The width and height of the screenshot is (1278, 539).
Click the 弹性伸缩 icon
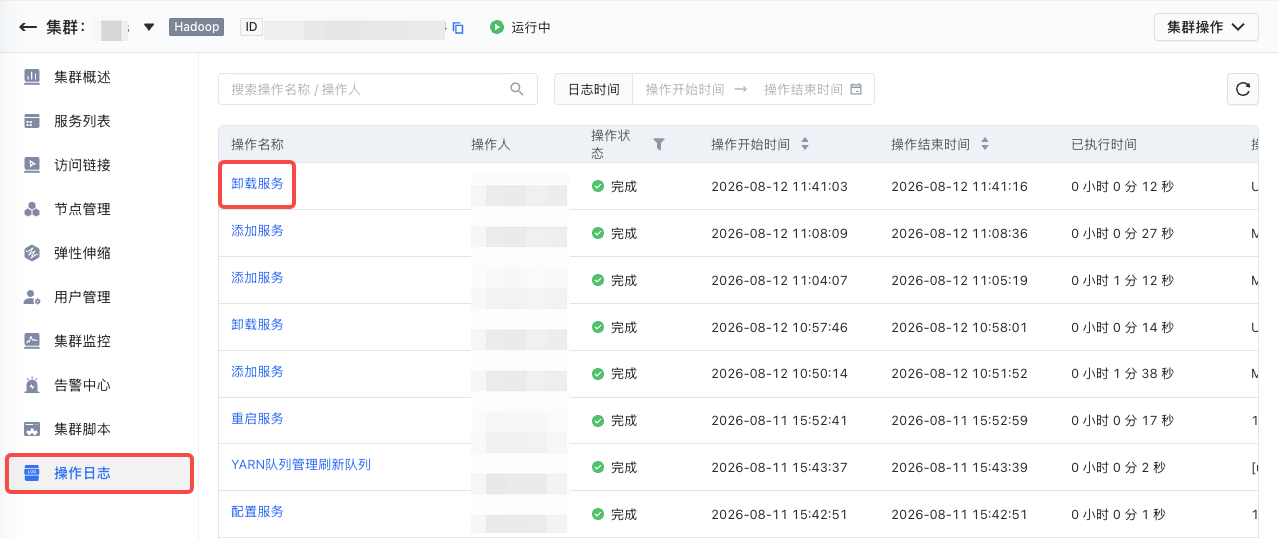tap(32, 253)
